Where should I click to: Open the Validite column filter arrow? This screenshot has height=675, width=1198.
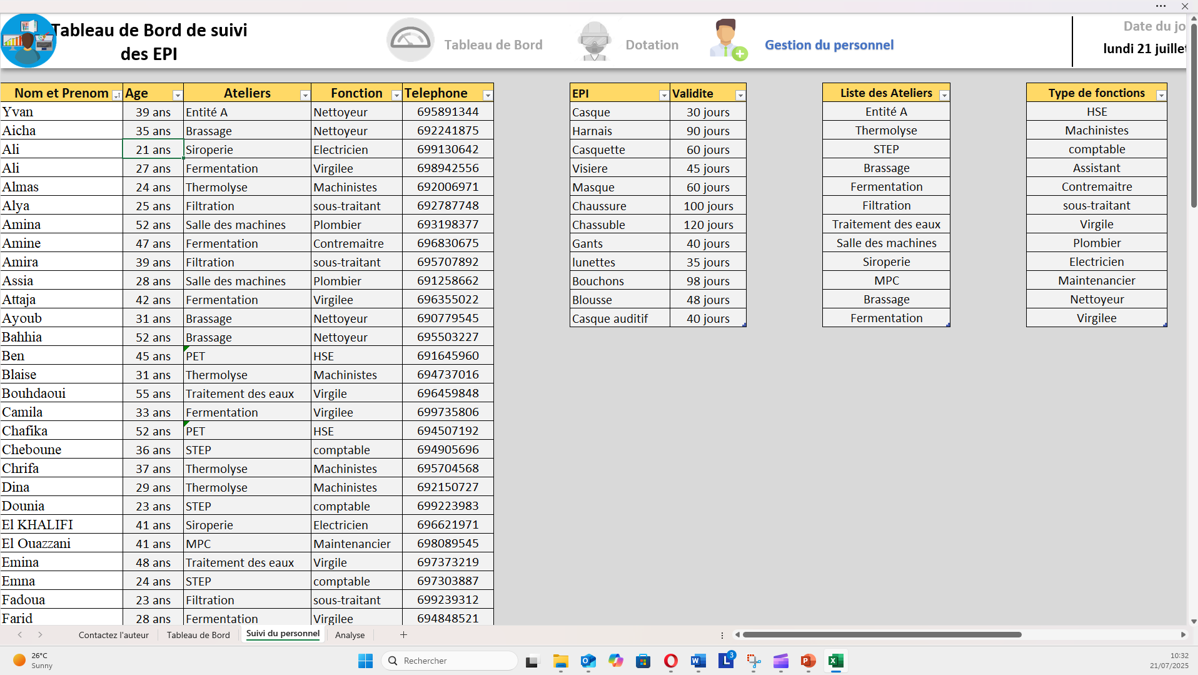tap(740, 95)
